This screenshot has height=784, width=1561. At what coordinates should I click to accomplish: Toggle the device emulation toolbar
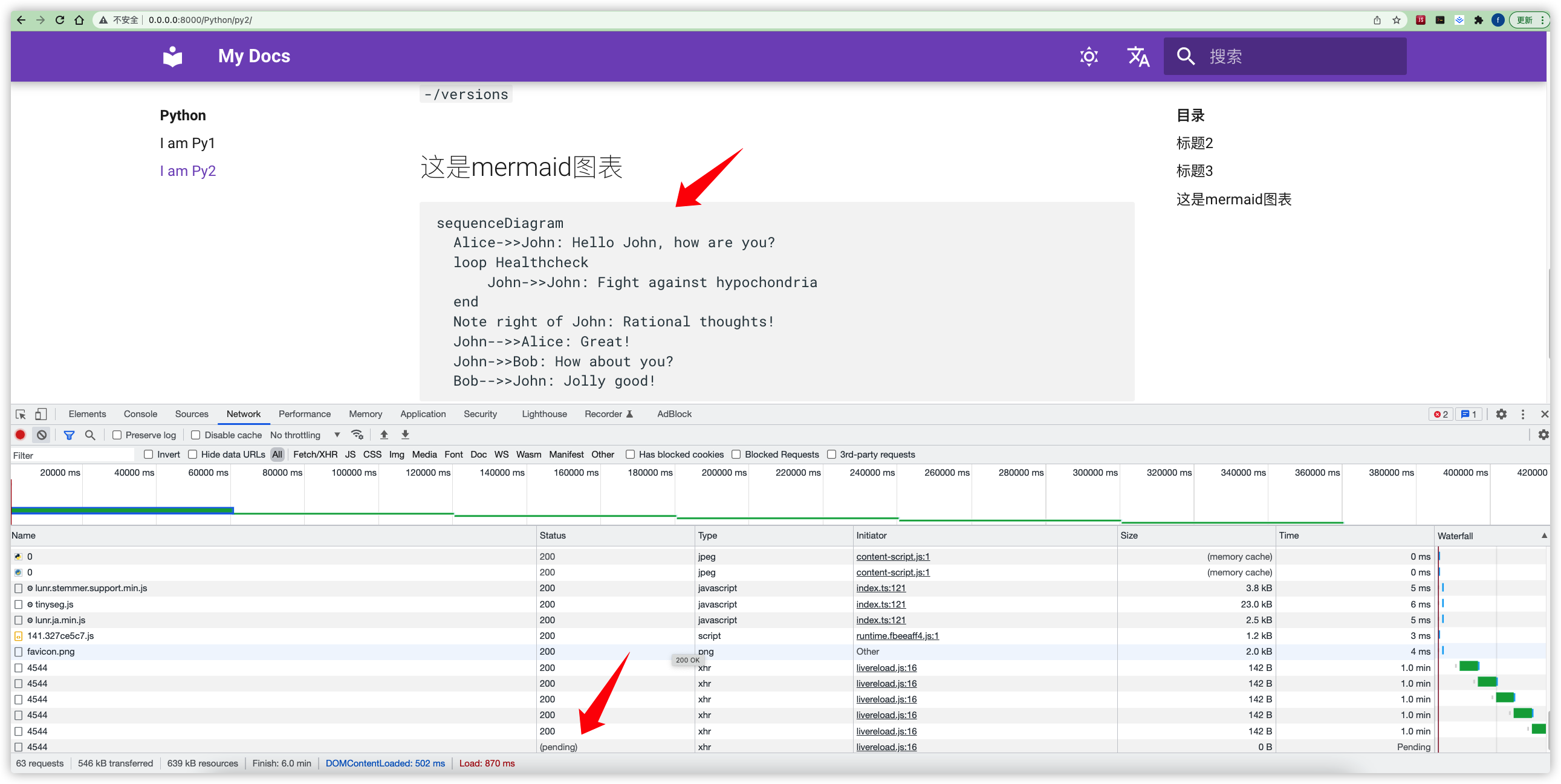click(x=41, y=414)
